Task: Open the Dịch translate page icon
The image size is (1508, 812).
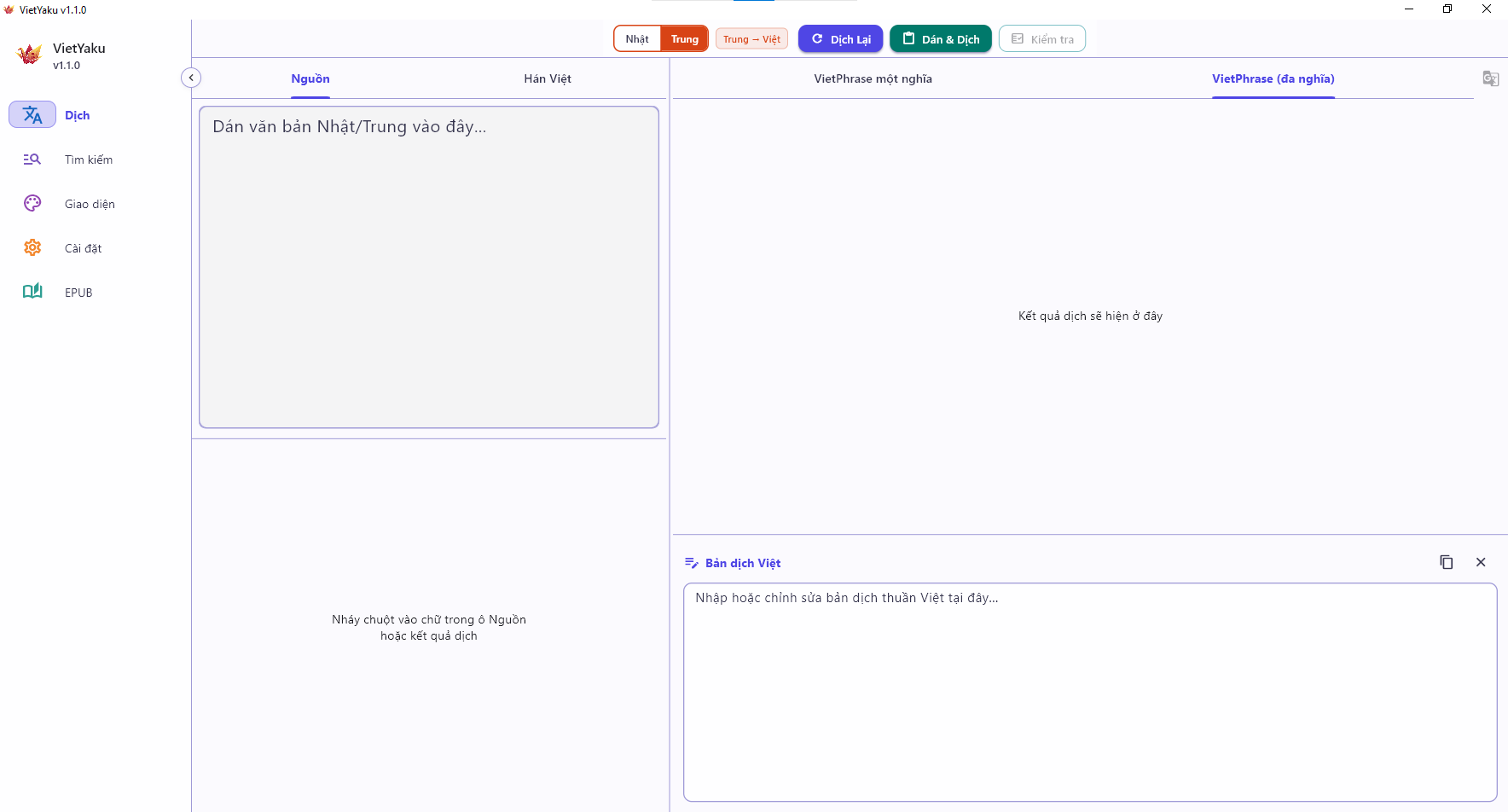Action: [x=32, y=115]
